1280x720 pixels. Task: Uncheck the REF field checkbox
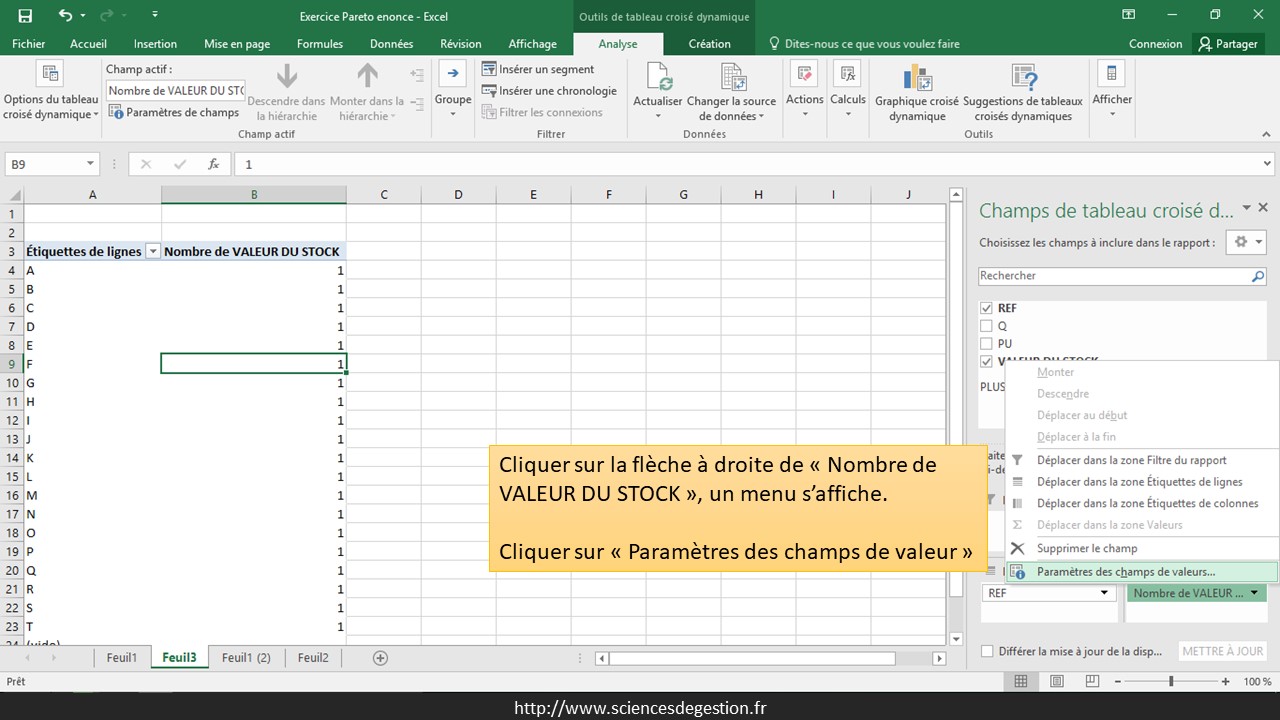(987, 309)
